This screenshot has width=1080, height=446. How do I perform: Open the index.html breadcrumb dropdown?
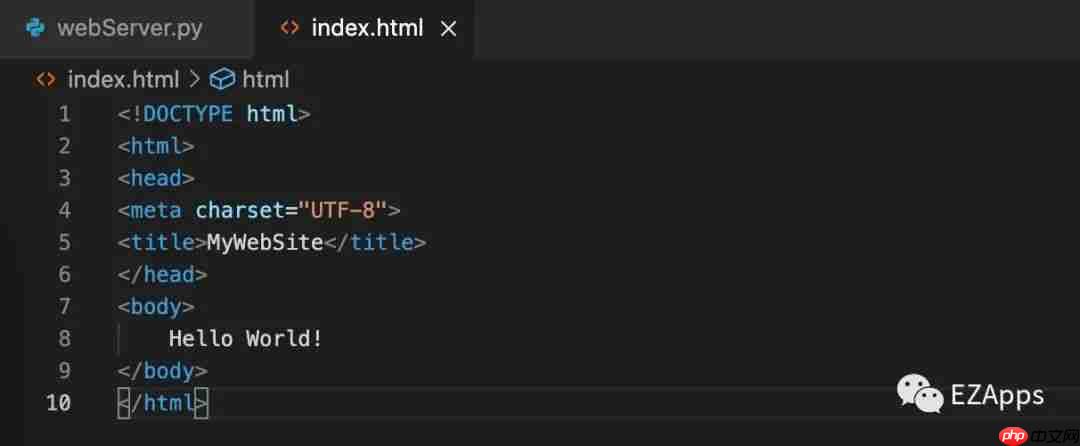[123, 79]
